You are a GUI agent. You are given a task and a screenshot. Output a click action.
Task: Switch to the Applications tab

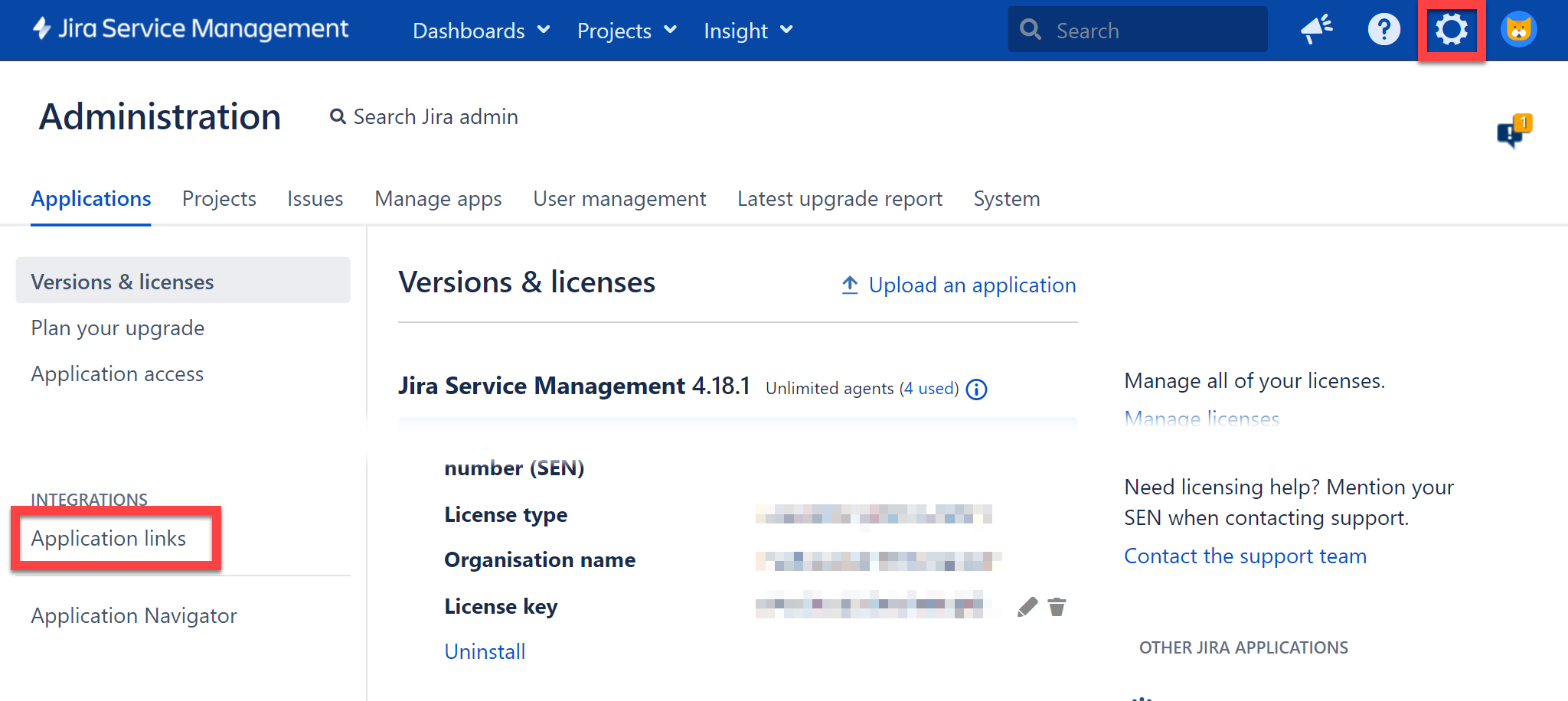pyautogui.click(x=91, y=199)
